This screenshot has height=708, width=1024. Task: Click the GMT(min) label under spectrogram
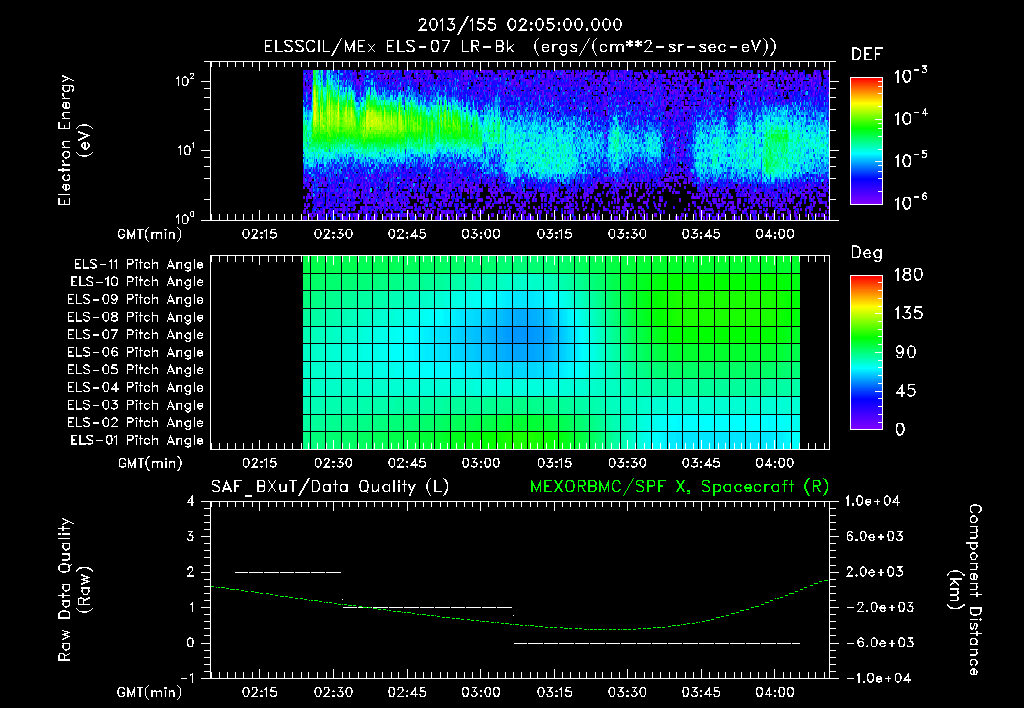coord(150,234)
